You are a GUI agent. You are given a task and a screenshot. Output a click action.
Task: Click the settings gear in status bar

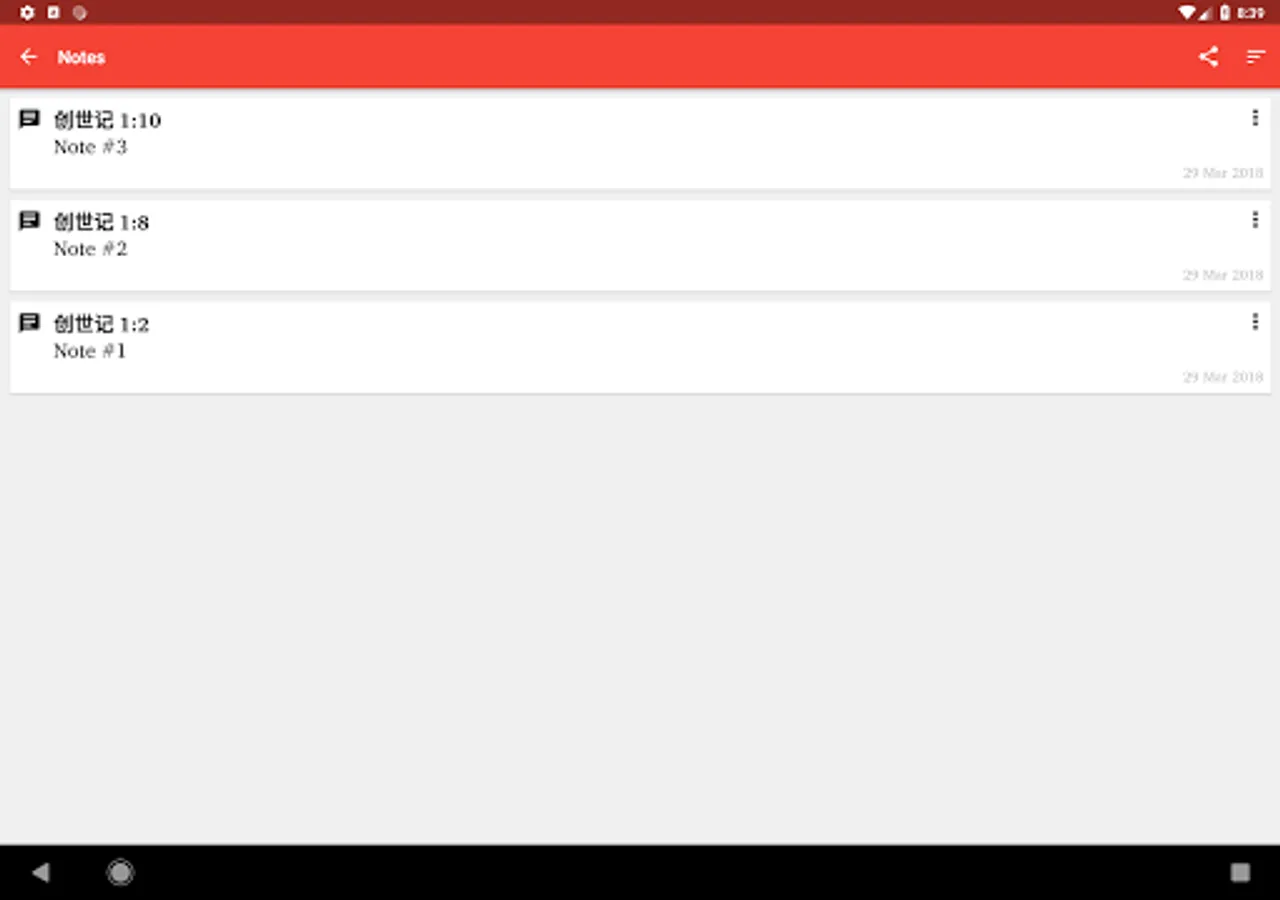27,13
